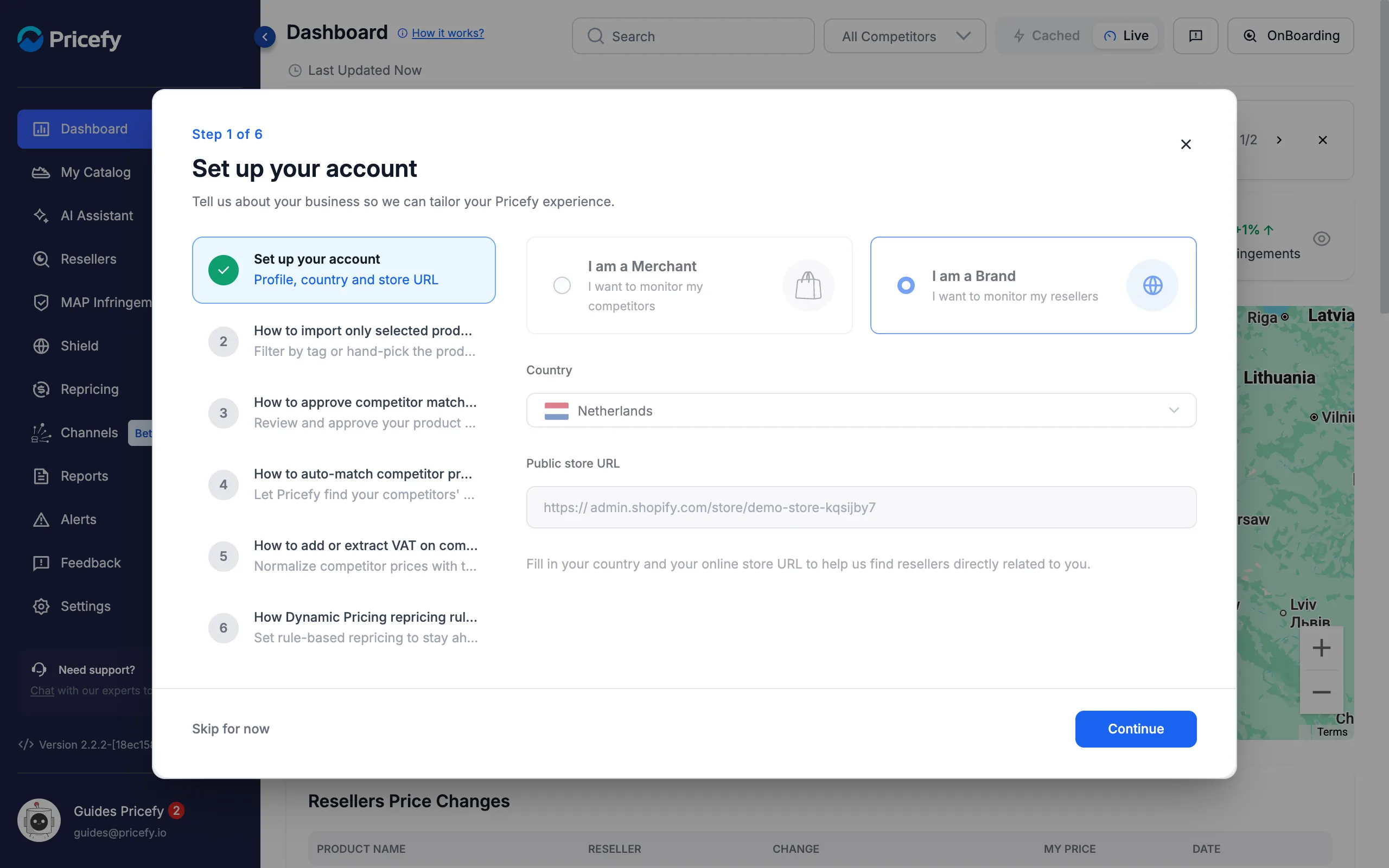Open Alerts in the sidebar
1389x868 pixels.
(x=85, y=520)
